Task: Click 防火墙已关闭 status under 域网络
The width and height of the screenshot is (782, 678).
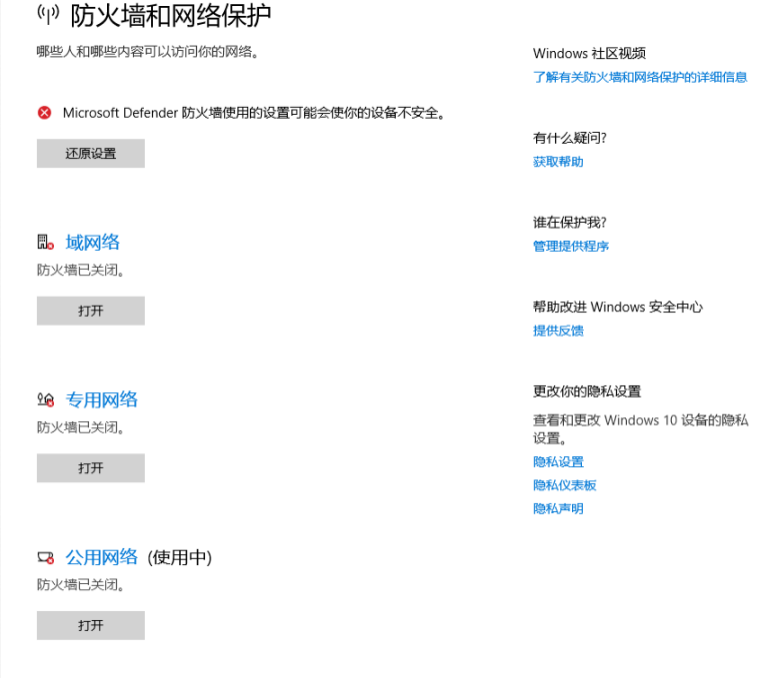Action: (x=80, y=270)
